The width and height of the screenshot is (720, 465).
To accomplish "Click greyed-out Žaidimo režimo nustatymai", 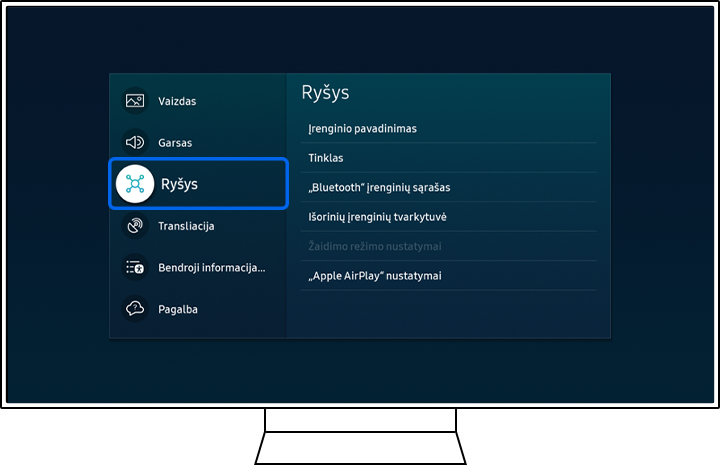I will 375,246.
